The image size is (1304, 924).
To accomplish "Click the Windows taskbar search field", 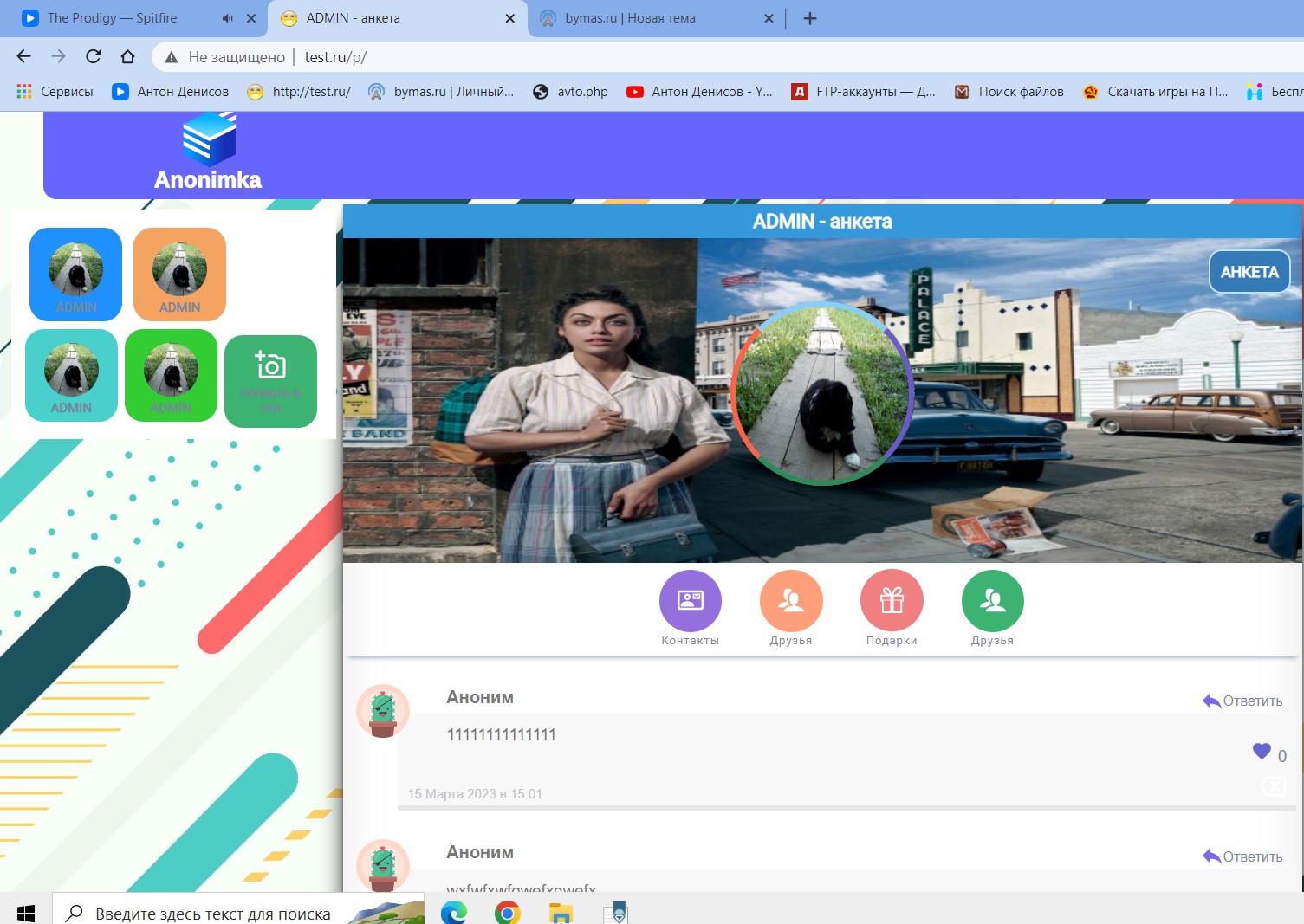I will 212,913.
